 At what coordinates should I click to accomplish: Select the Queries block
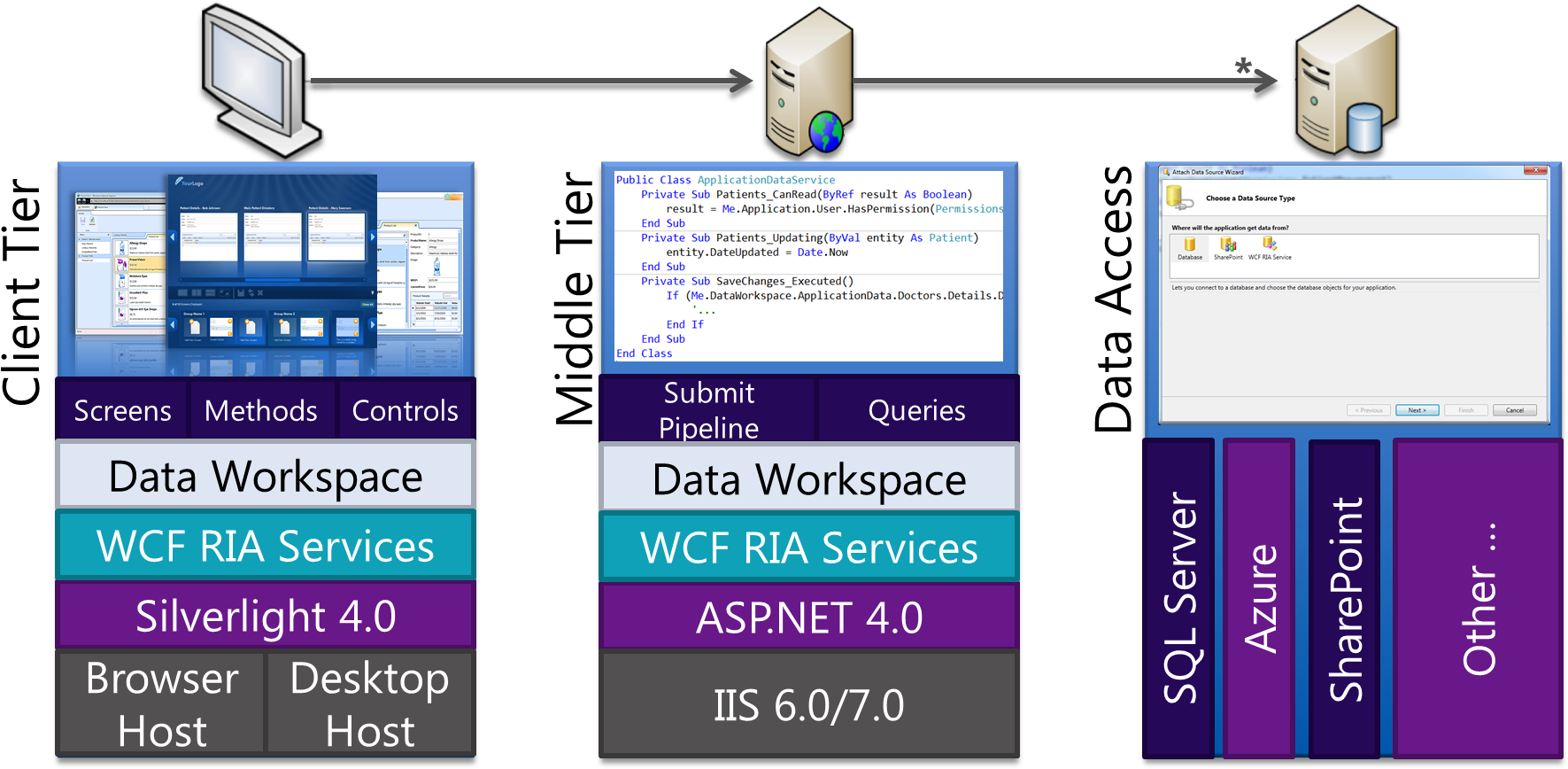917,410
